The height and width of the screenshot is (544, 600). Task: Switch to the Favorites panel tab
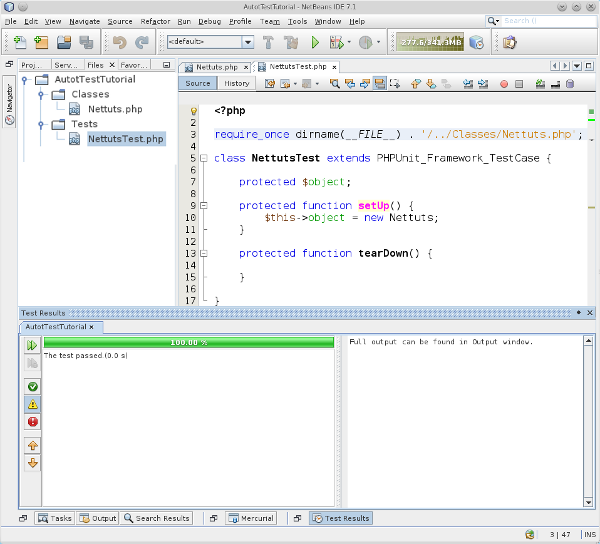click(x=134, y=65)
